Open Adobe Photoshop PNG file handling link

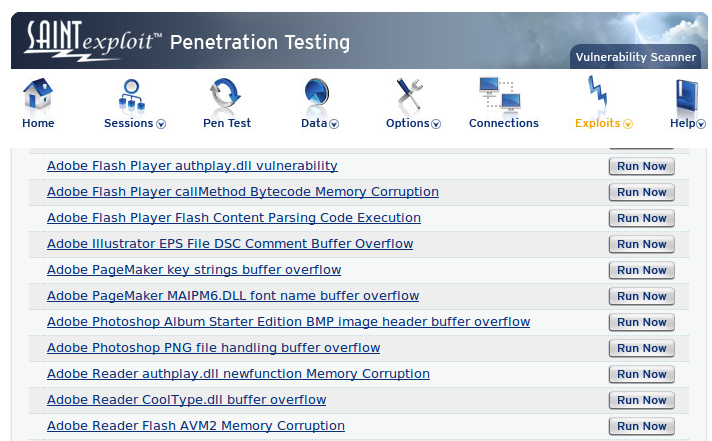point(213,348)
